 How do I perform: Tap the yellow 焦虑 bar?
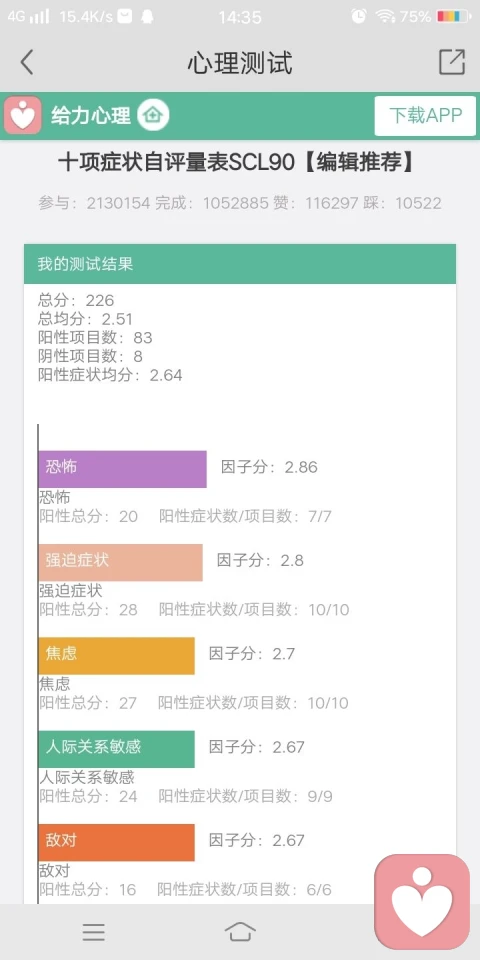pyautogui.click(x=116, y=656)
